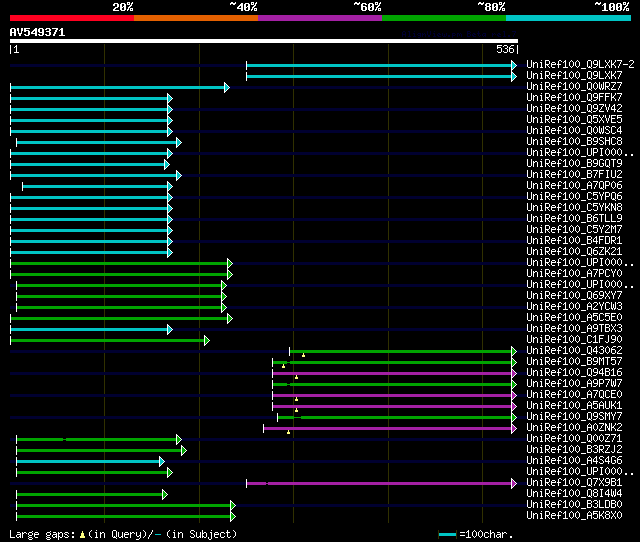The image size is (640, 542).
Task: Open hit UniRef100_B9GQT9
Action: point(574,164)
